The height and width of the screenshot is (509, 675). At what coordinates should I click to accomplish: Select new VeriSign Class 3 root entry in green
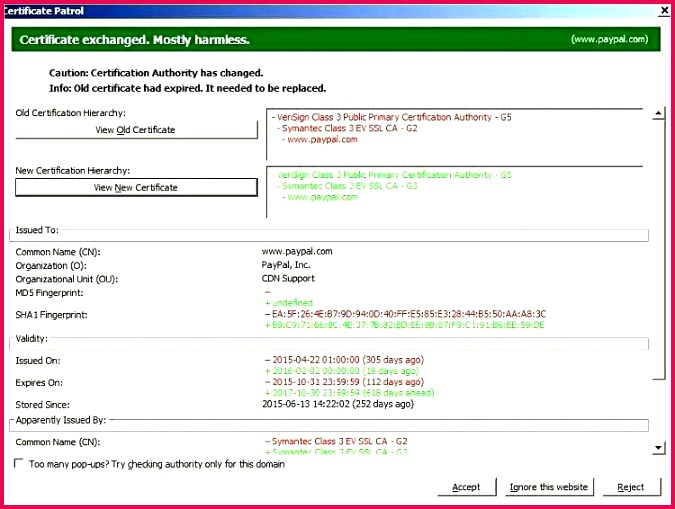coord(392,175)
